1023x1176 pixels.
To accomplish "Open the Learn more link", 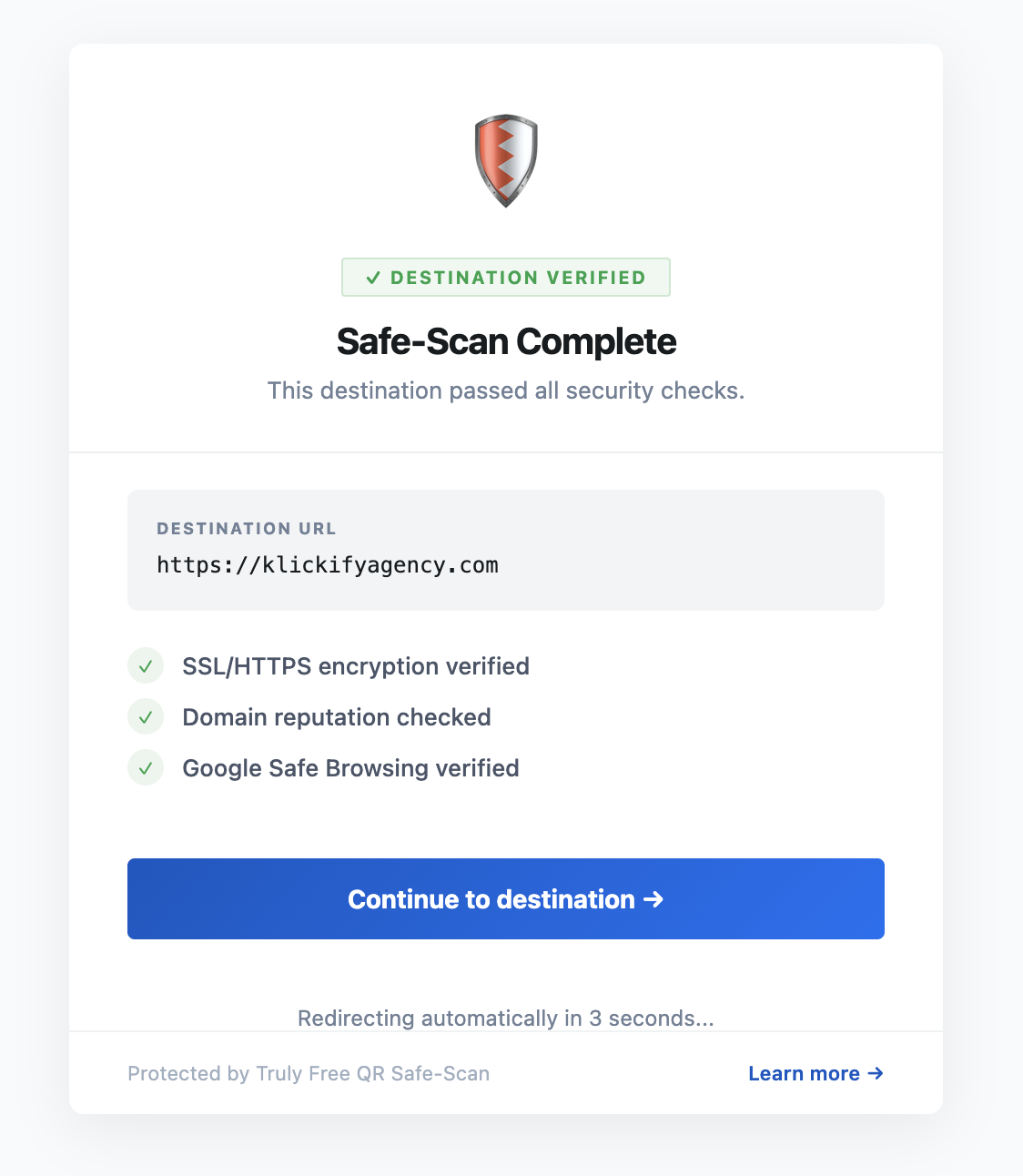I will [805, 1074].
